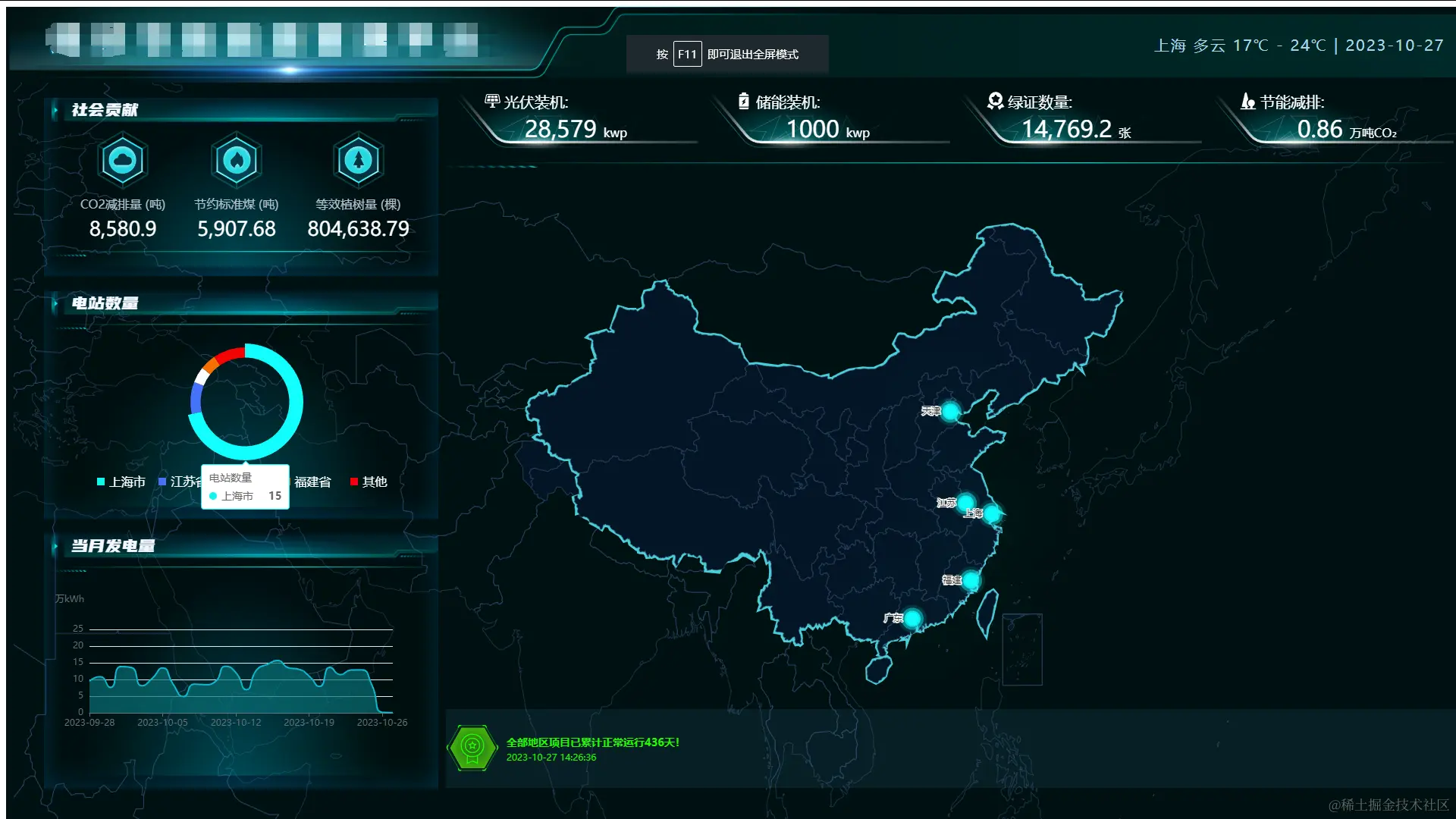Viewport: 1456px width, 819px height.
Task: Click the green certificate badge icon
Action: [995, 101]
